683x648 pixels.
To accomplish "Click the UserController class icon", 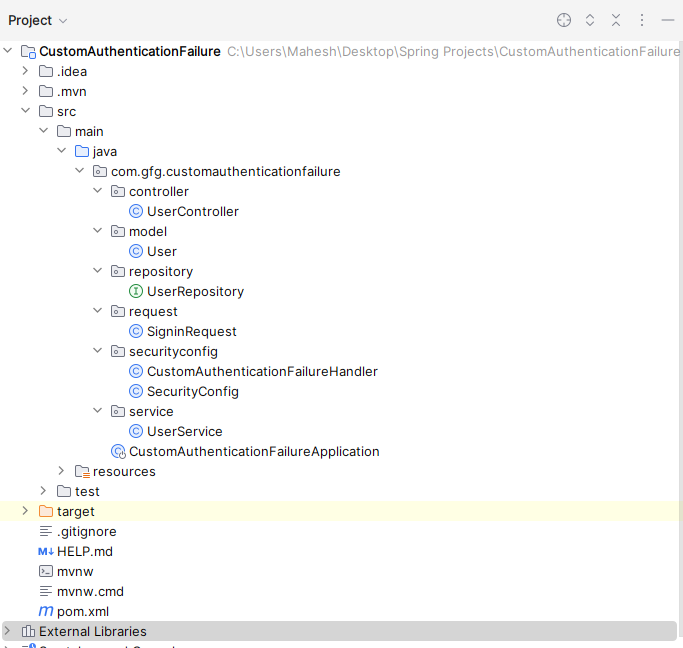I will [x=136, y=211].
